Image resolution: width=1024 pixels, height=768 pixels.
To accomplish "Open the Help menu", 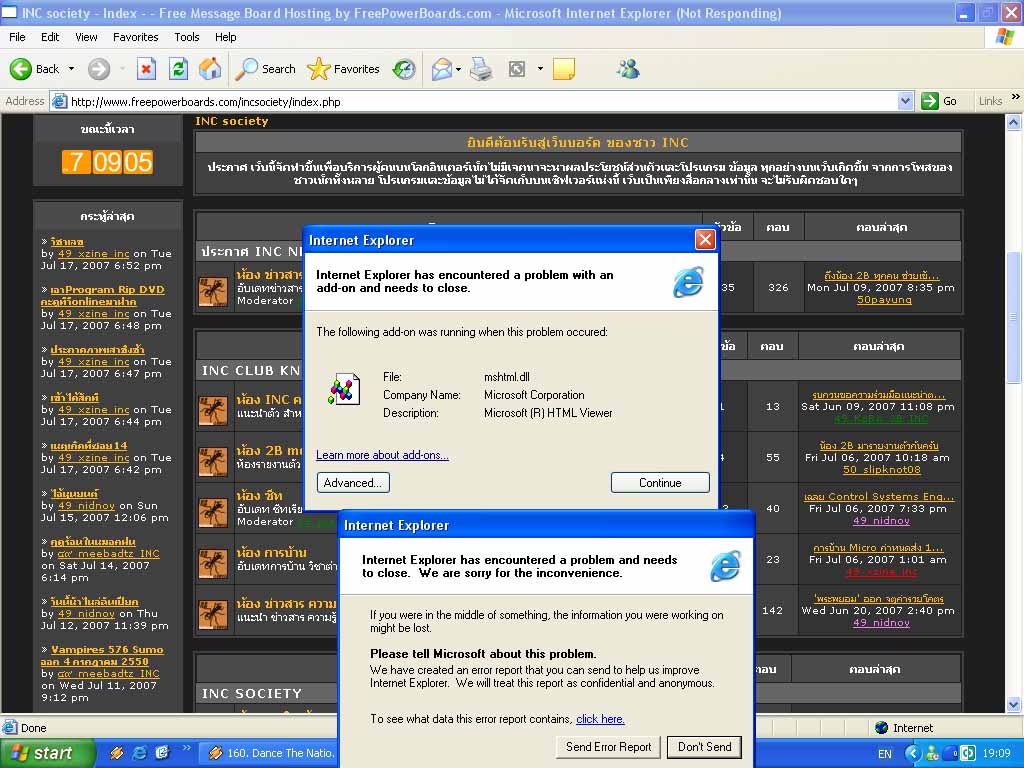I will pyautogui.click(x=225, y=37).
